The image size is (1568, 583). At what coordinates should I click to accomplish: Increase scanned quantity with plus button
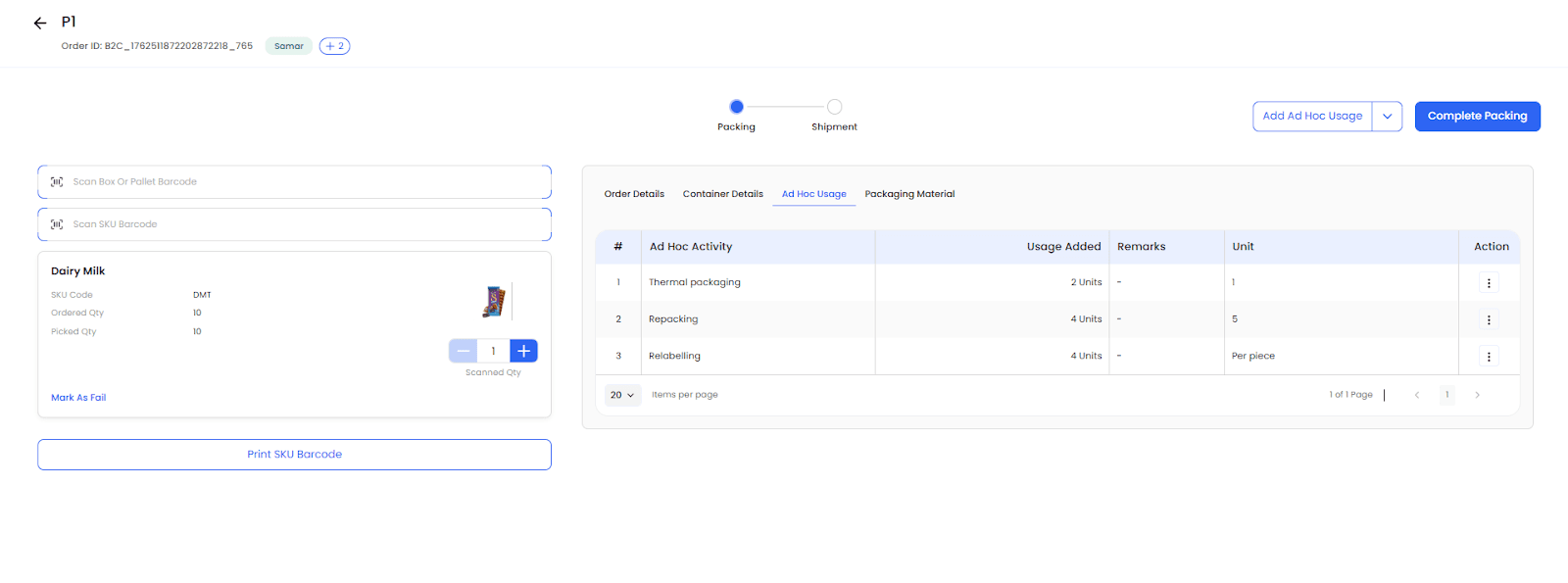tap(523, 351)
